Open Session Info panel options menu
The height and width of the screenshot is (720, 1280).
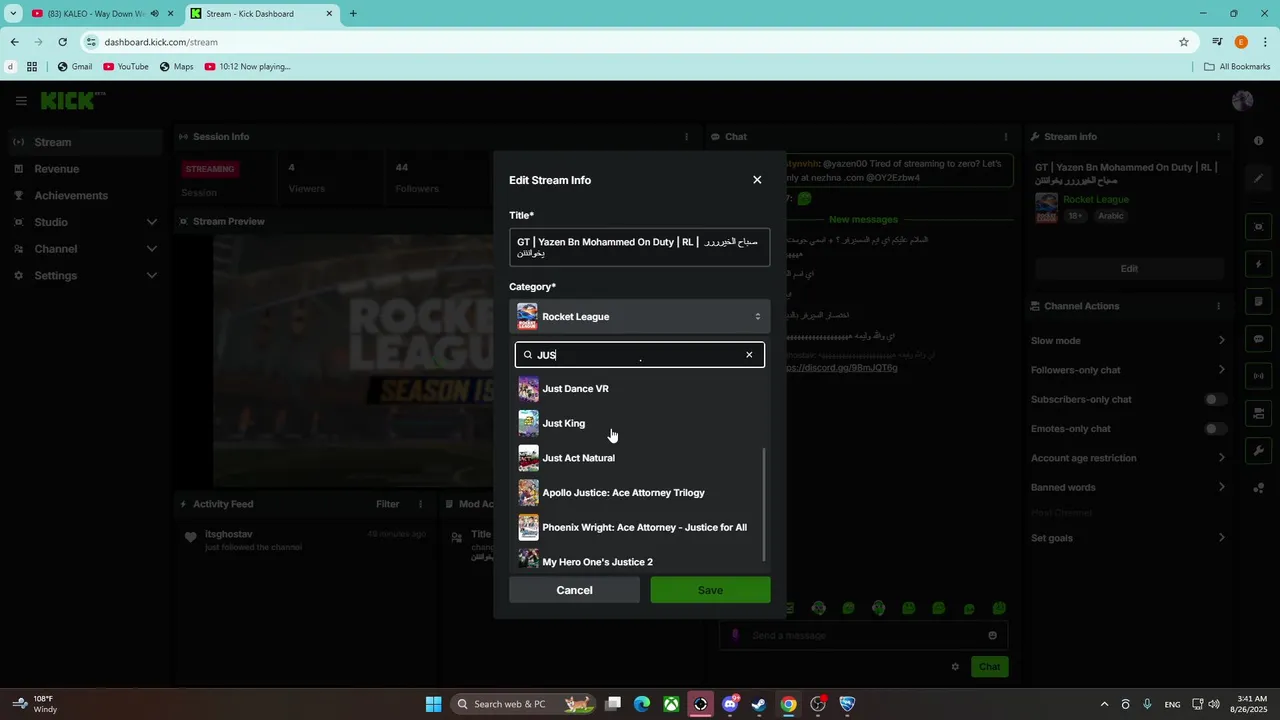click(686, 137)
